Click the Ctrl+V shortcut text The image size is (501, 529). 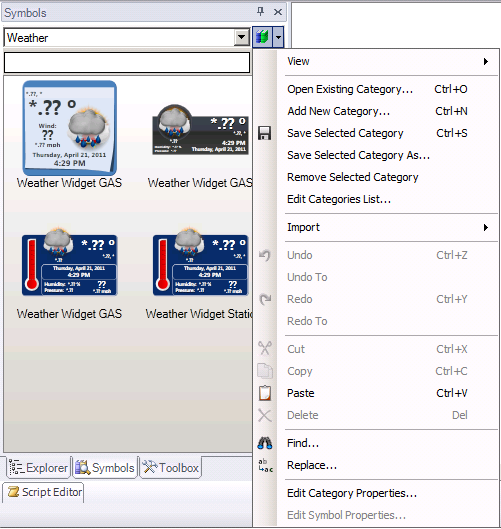(452, 393)
